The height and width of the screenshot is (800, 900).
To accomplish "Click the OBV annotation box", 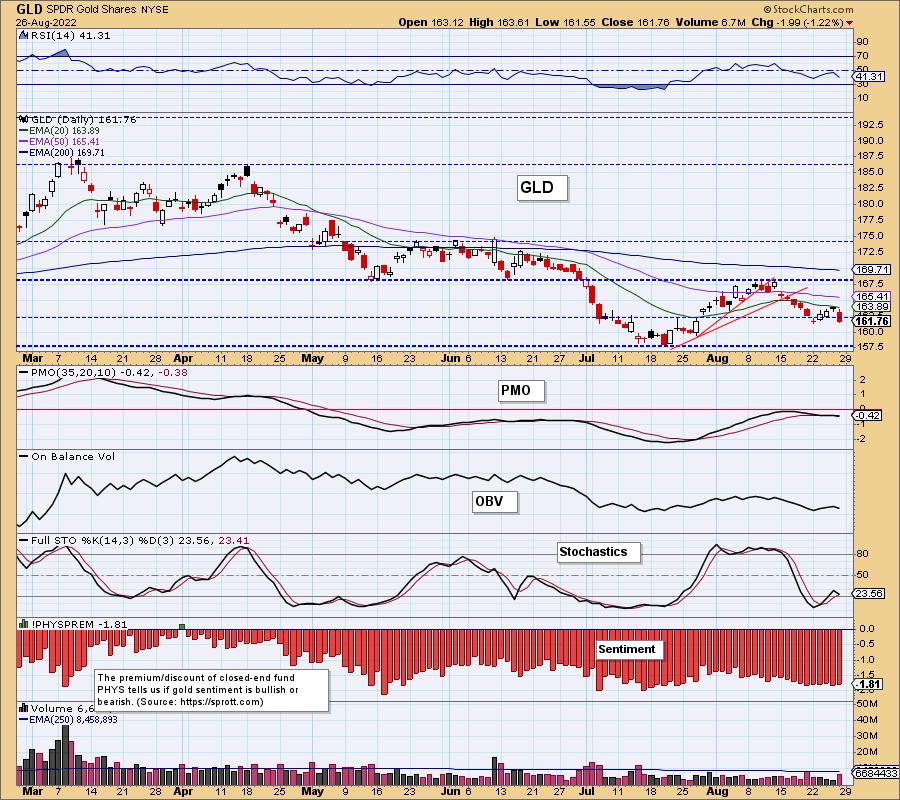I will click(495, 502).
